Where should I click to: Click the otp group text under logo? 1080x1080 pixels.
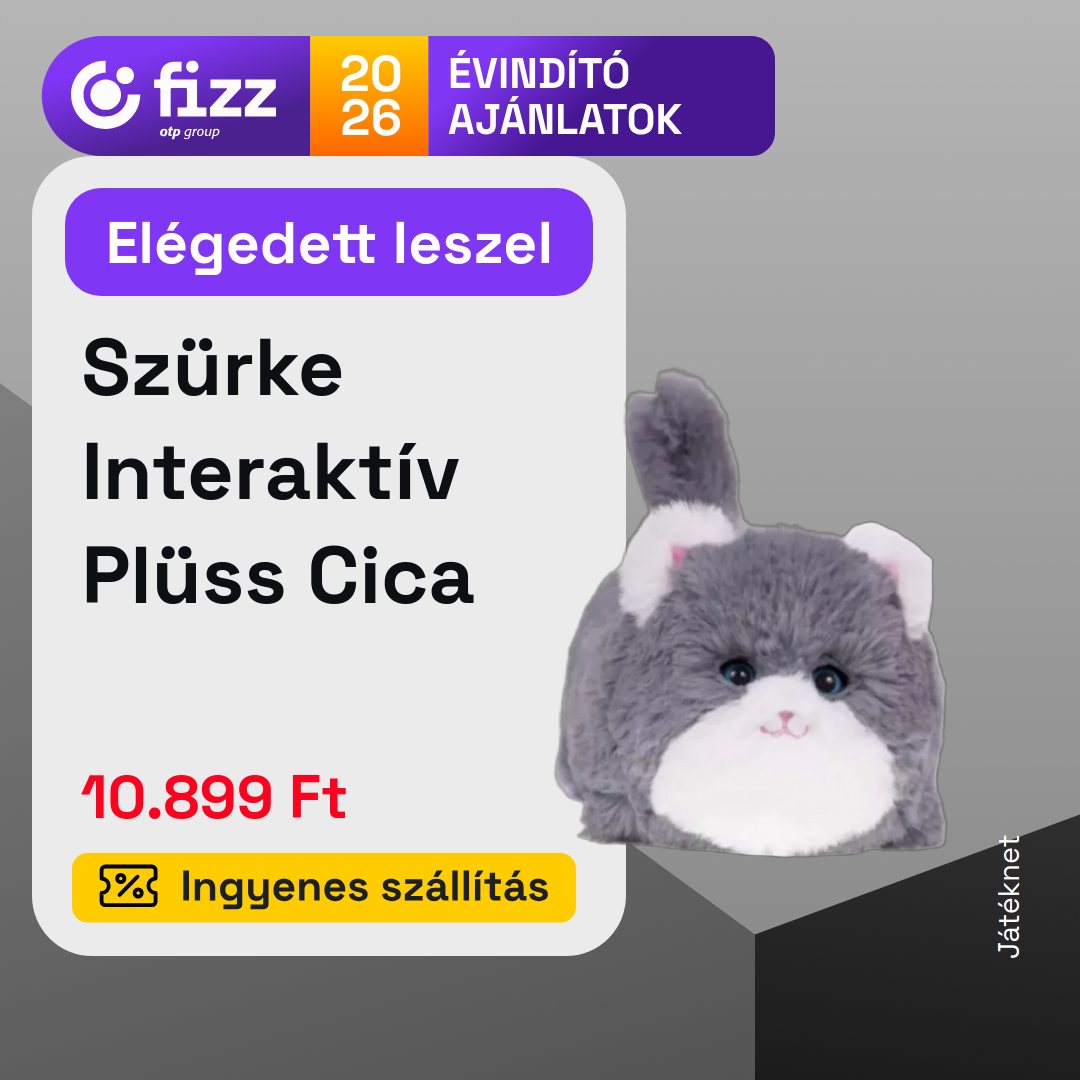pyautogui.click(x=189, y=132)
